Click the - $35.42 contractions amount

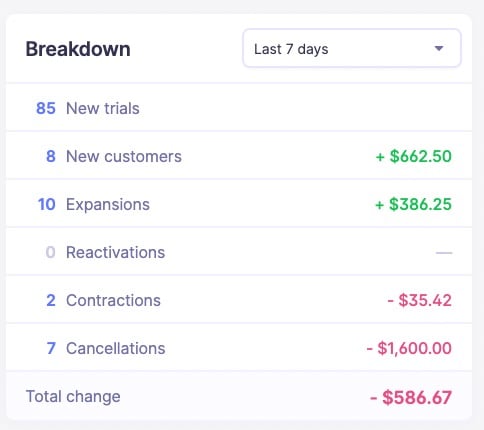(419, 300)
